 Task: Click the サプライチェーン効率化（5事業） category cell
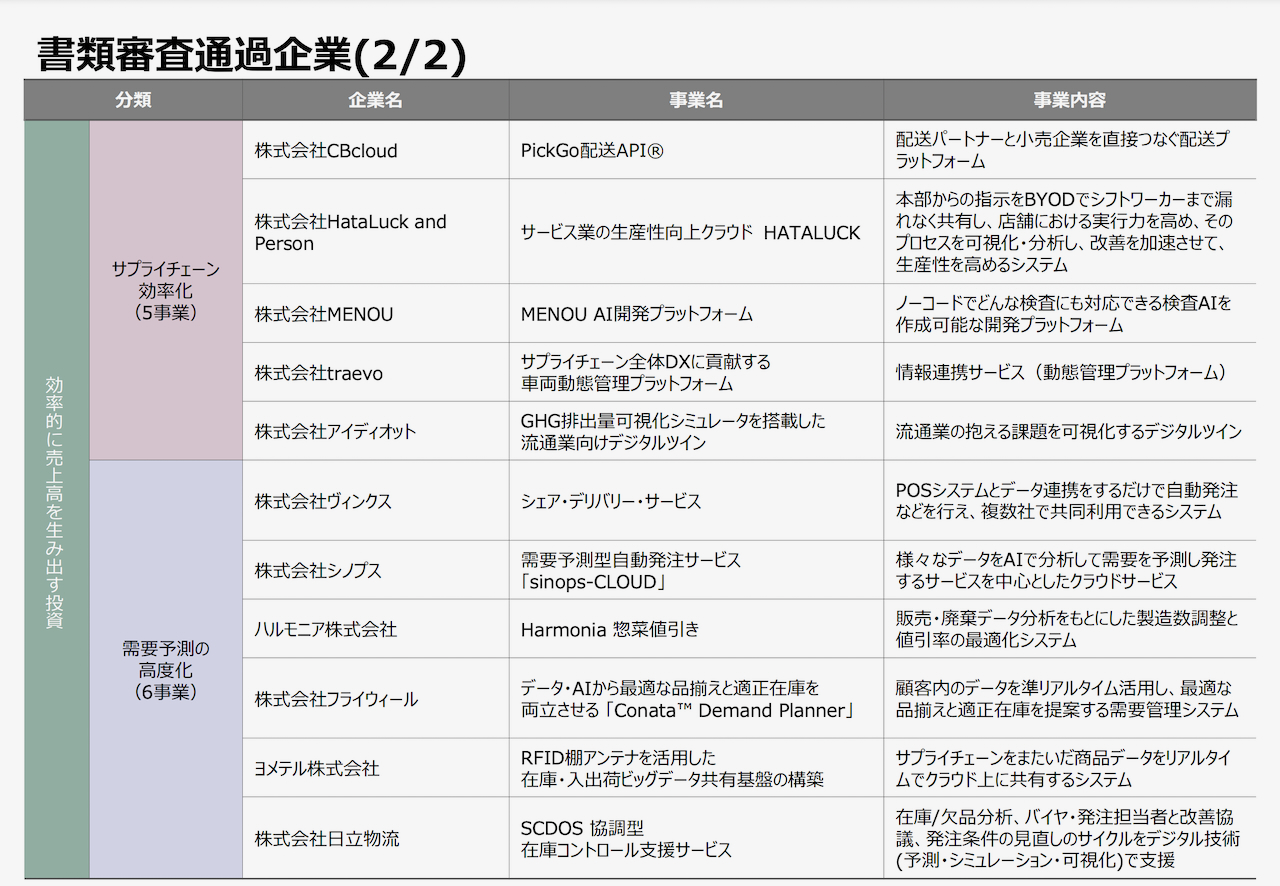point(166,290)
